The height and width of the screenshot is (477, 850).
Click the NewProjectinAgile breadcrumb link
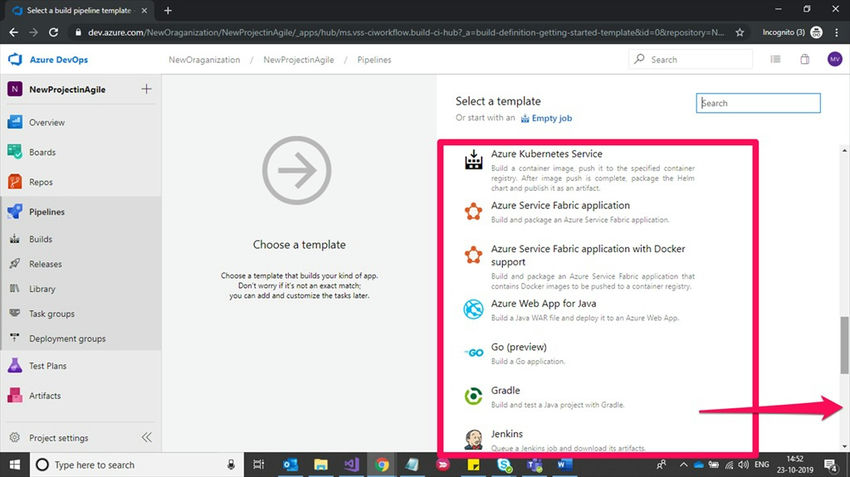pyautogui.click(x=299, y=60)
